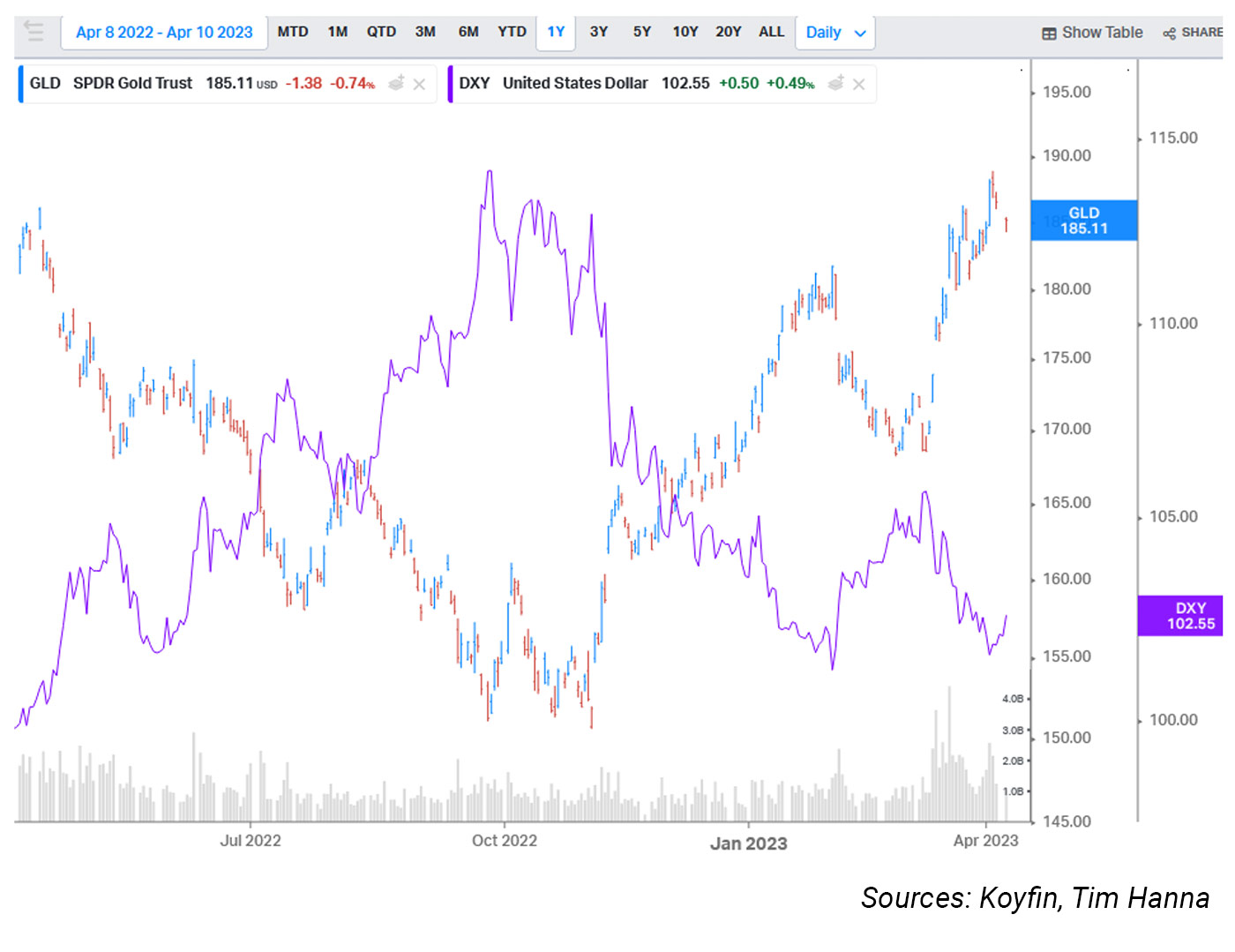Click the GLD ticker label in legend

(45, 83)
